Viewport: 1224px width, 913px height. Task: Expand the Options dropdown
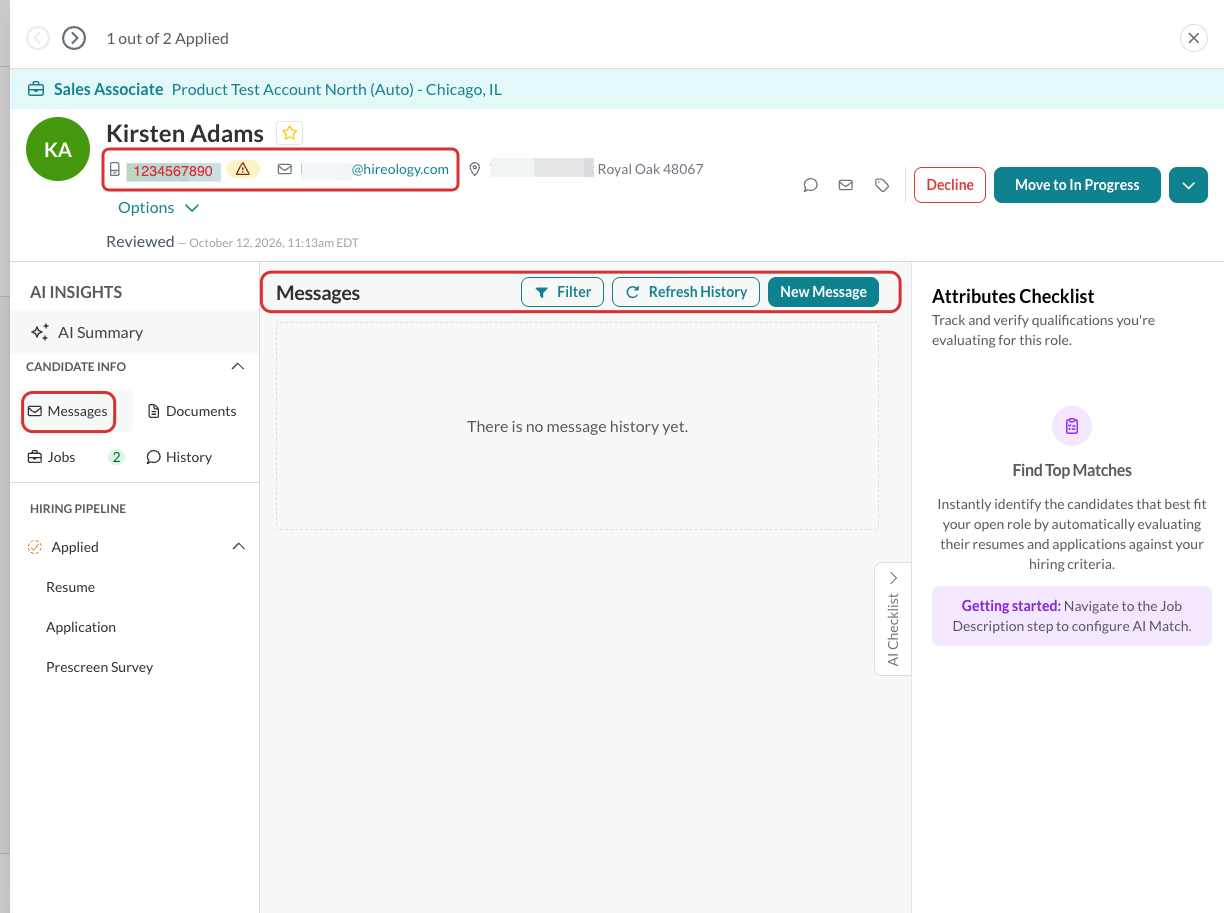tap(159, 208)
